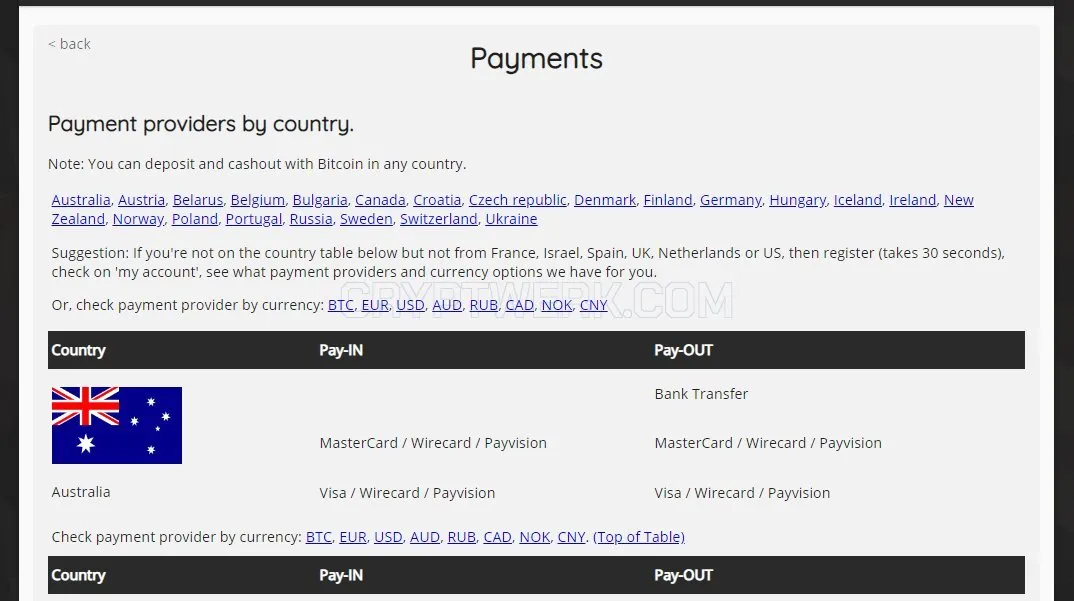
Task: Open the Russia country link
Action: [311, 219]
